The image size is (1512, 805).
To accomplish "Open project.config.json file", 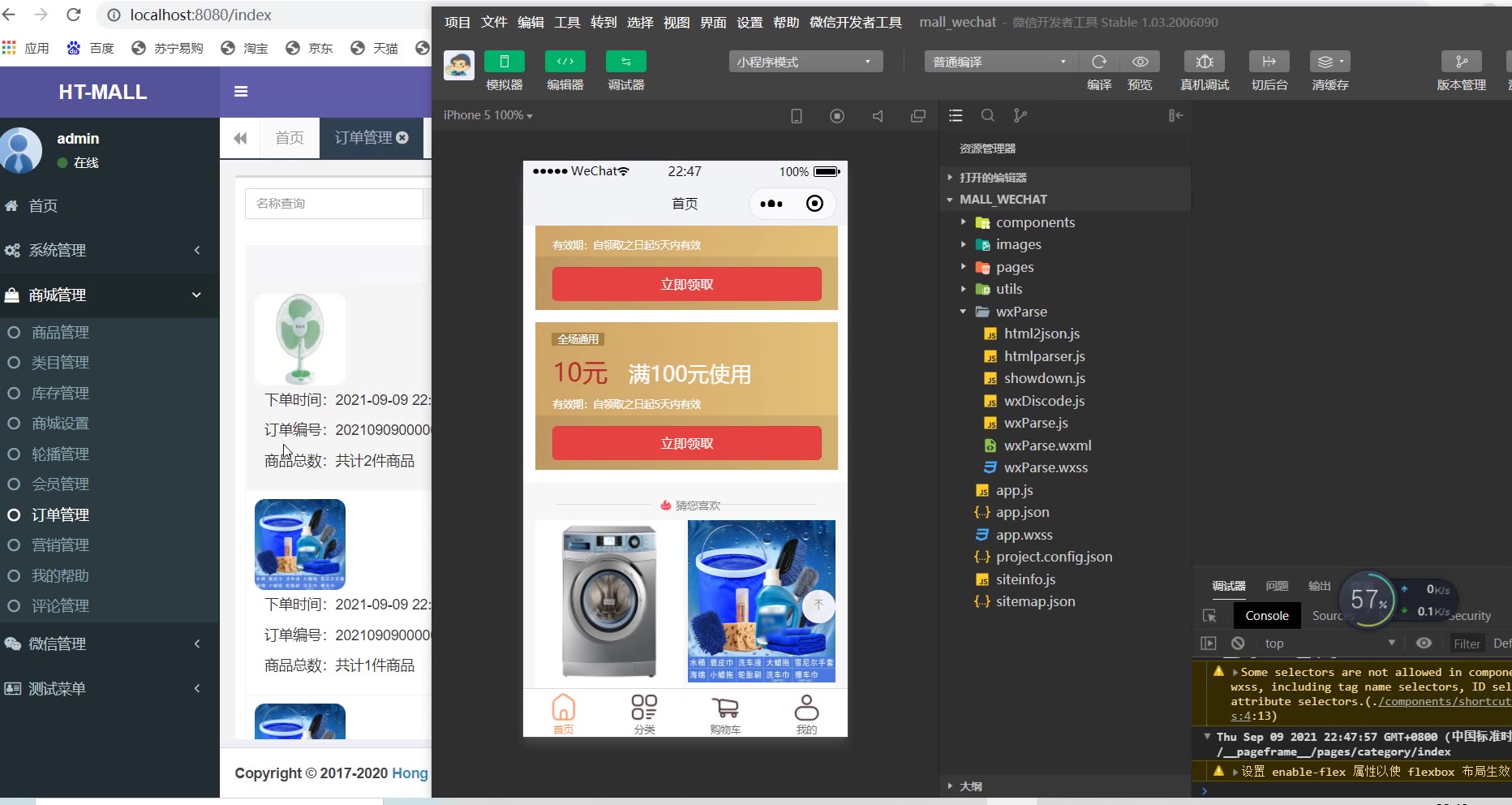I will [x=1054, y=557].
